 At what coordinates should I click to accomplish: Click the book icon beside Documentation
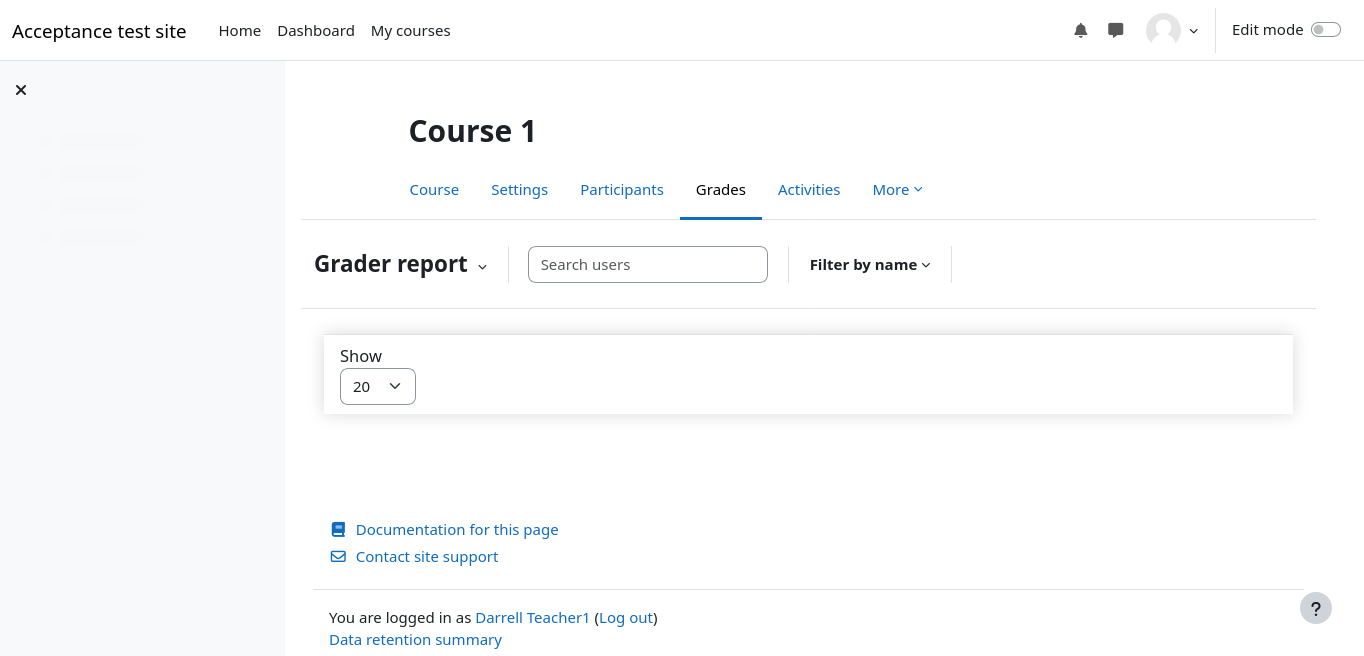tap(338, 530)
